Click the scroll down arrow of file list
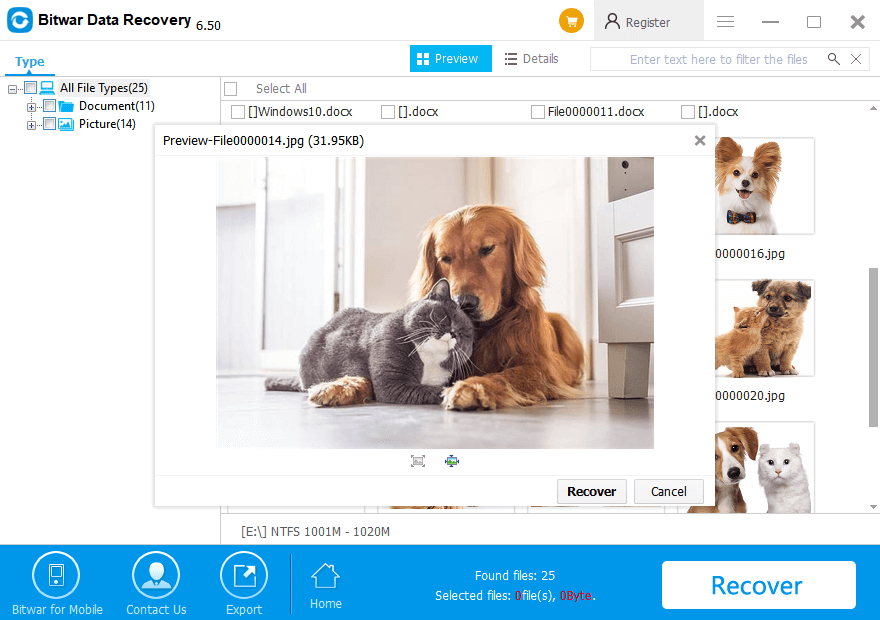Screen dimensions: 880x620 873,507
